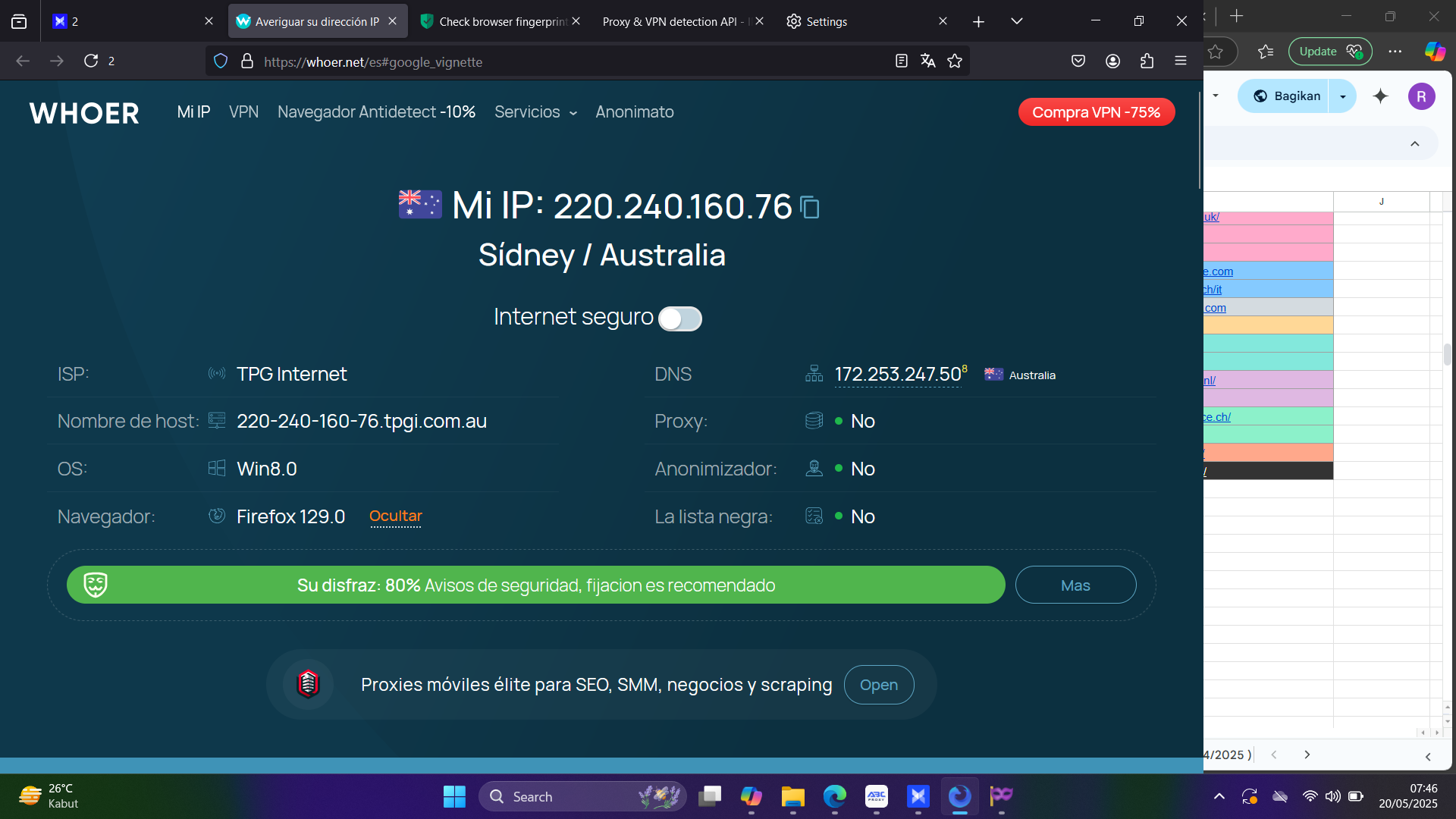Viewport: 1456px width, 819px height.
Task: Open the Pocket save icon
Action: point(1078,61)
